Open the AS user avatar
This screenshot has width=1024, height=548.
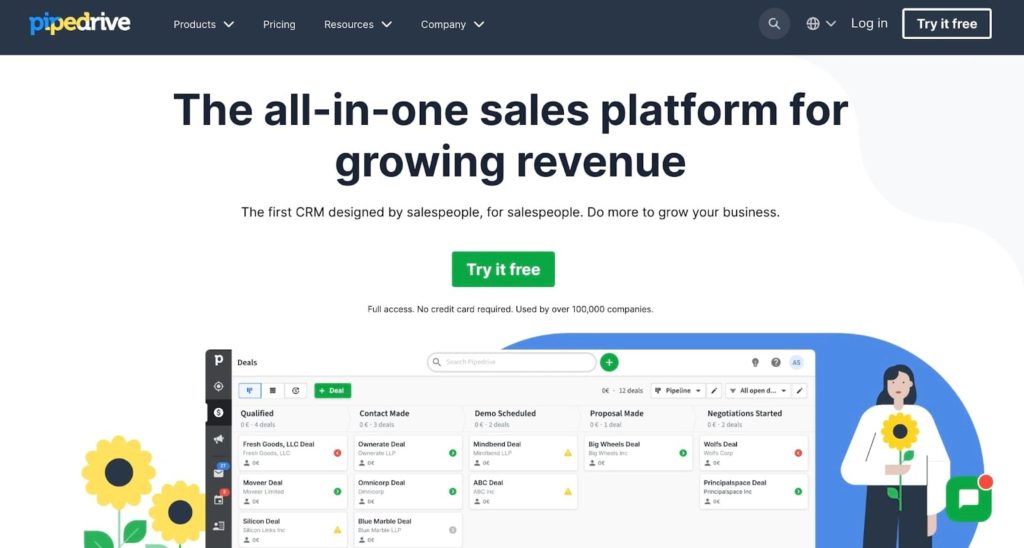pyautogui.click(x=796, y=362)
